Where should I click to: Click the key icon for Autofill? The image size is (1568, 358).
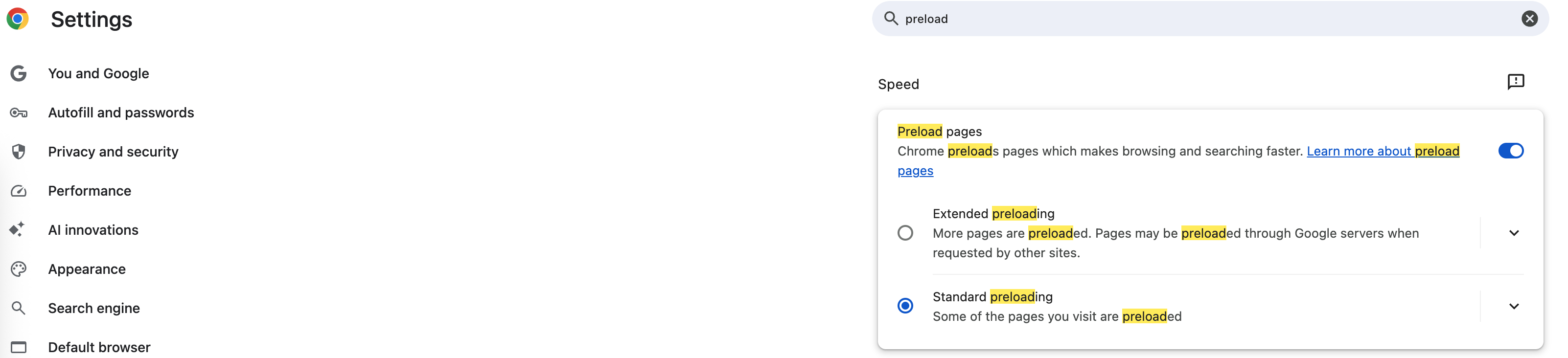click(x=19, y=113)
